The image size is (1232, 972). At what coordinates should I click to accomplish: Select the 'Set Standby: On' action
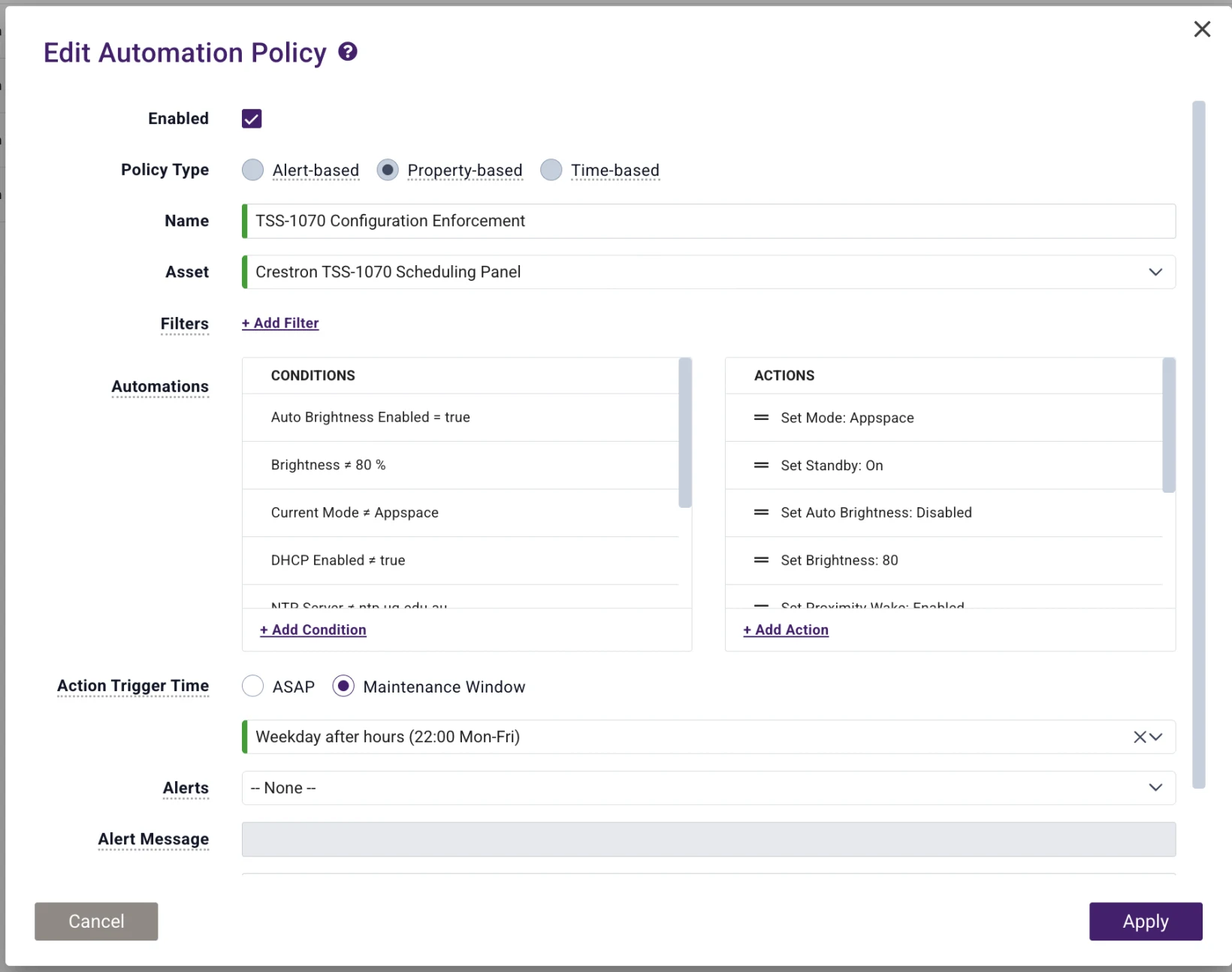(944, 465)
